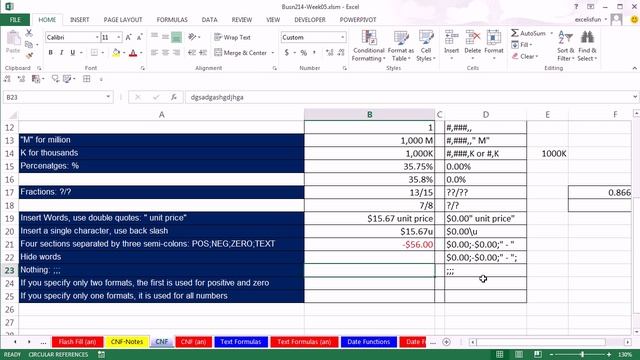Screen dimensions: 640x360
Task: Open Cell Styles gallery
Action: [x=426, y=46]
